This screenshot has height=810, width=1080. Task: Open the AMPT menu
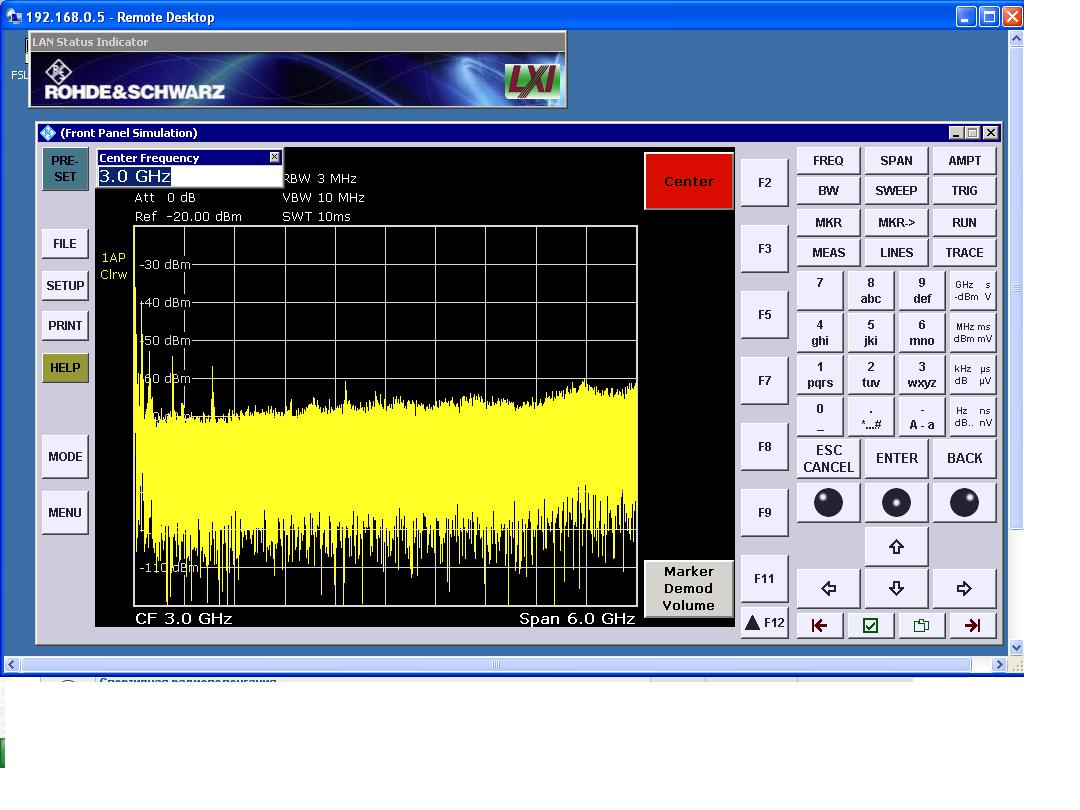pos(964,160)
